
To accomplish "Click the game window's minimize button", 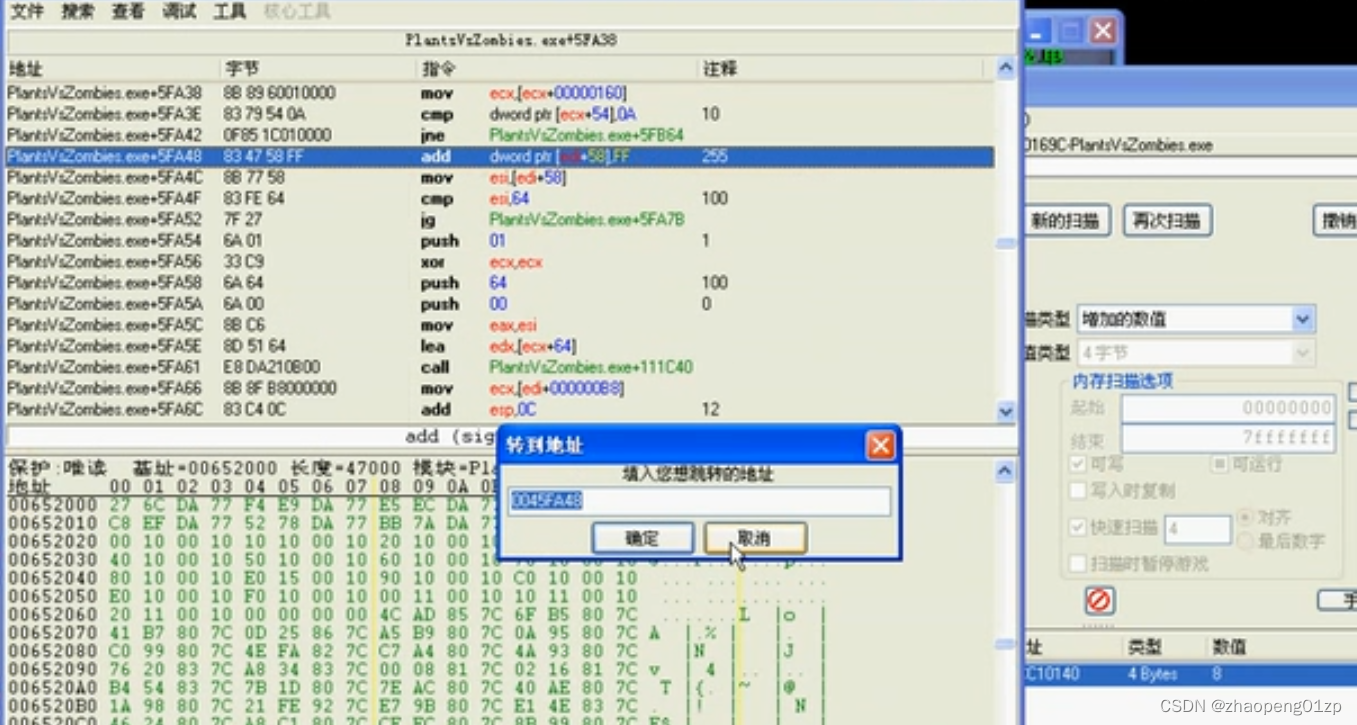I will coord(1039,31).
